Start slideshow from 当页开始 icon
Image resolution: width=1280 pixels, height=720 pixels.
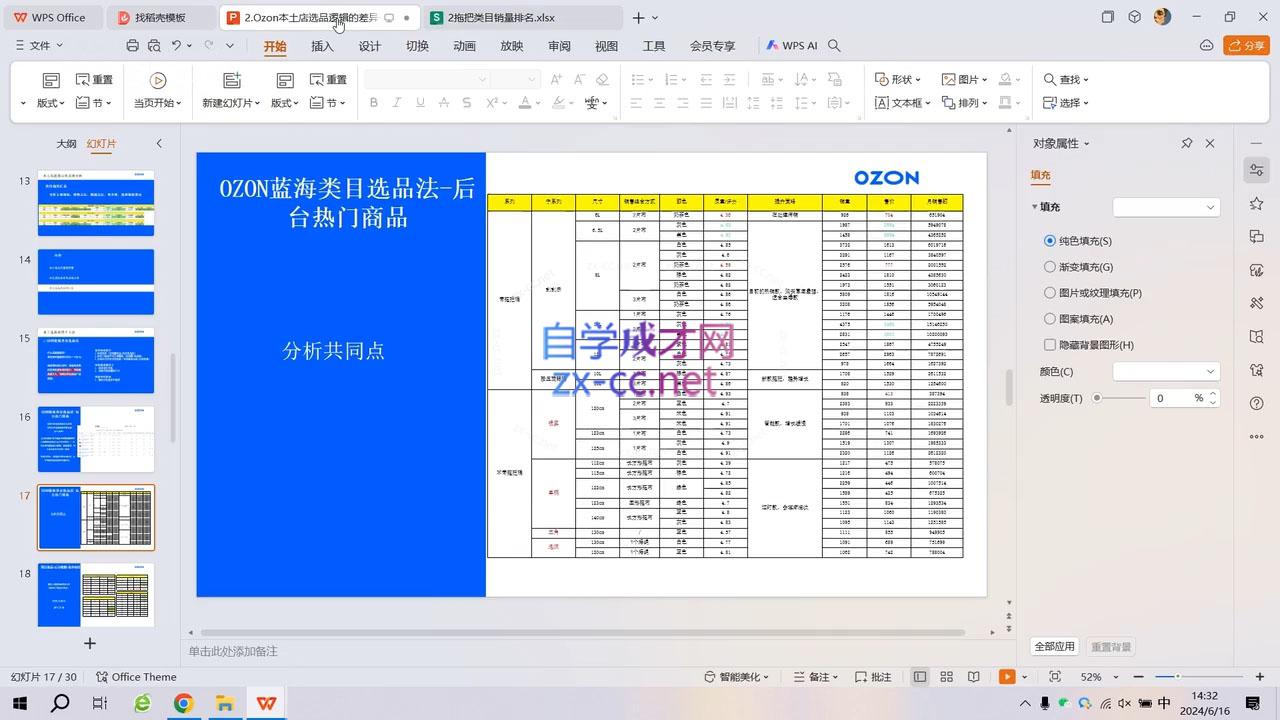tap(157, 80)
